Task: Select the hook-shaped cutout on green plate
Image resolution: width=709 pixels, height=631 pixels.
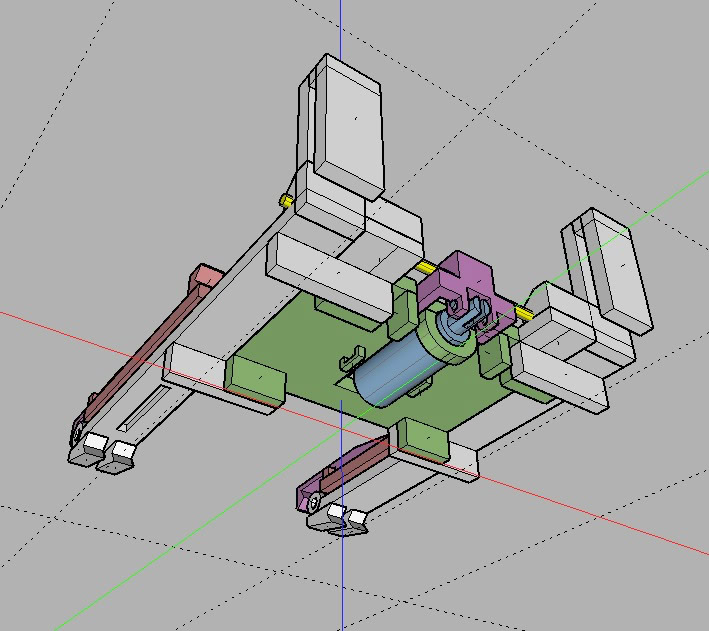Action: coord(351,356)
